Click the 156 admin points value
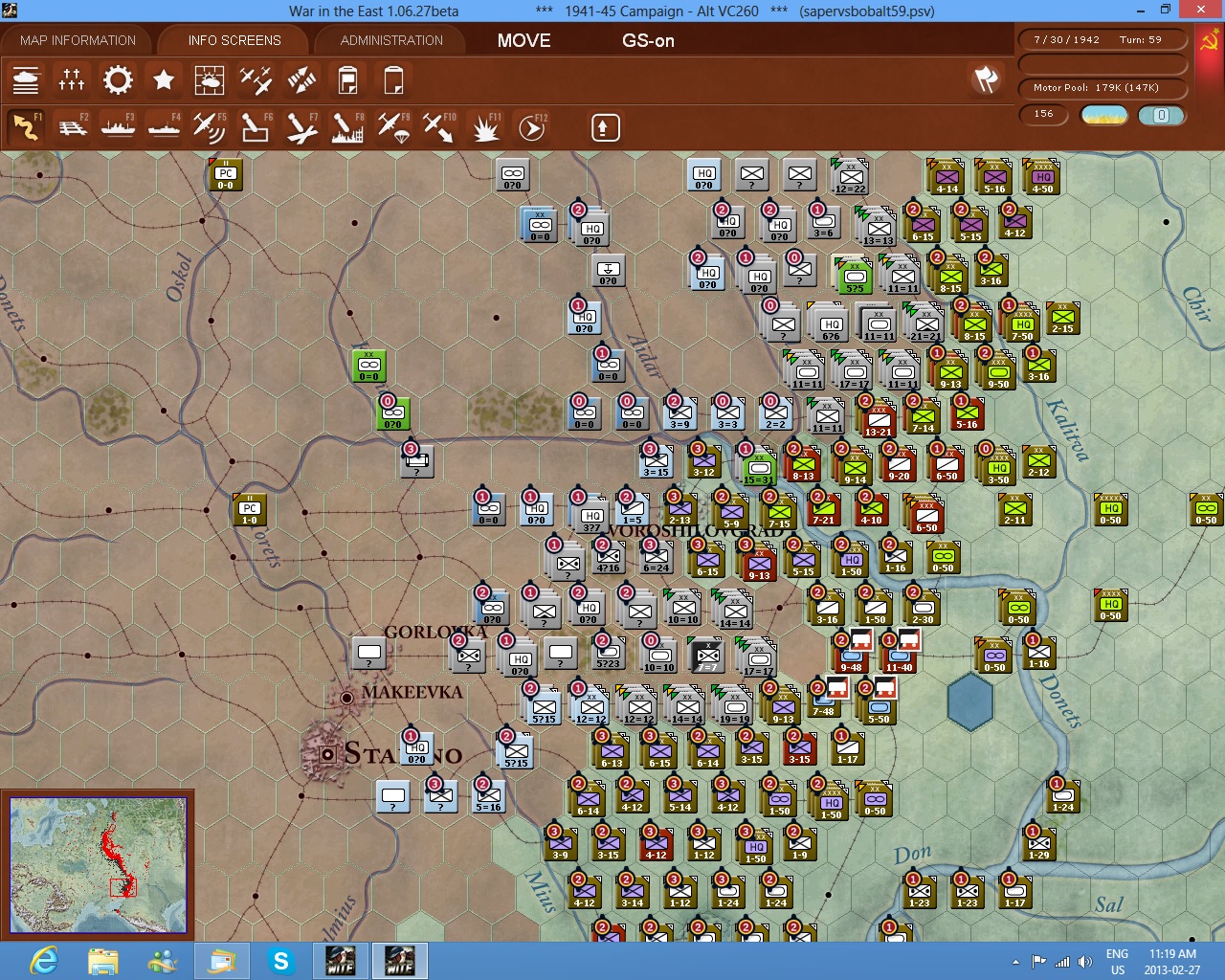The height and width of the screenshot is (980, 1225). 1044,114
